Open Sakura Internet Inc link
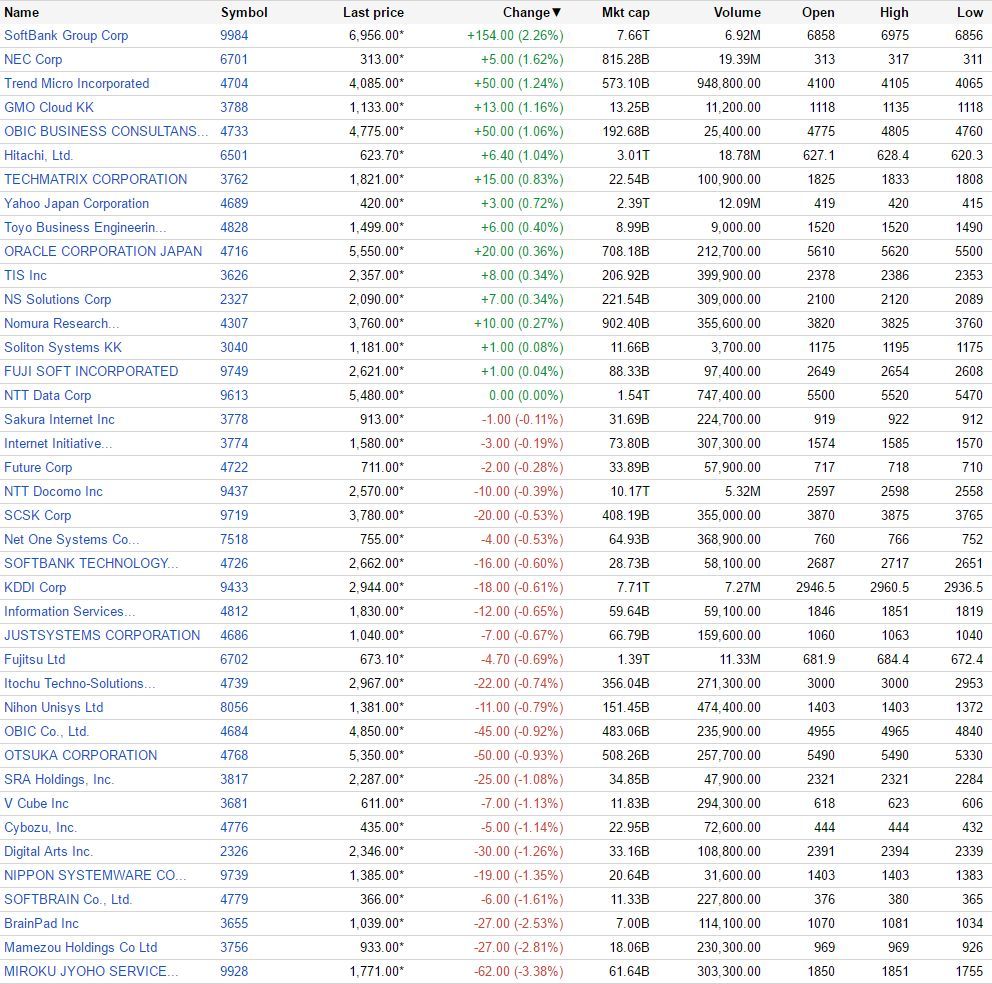Screen dimensions: 992x984 pyautogui.click(x=59, y=420)
